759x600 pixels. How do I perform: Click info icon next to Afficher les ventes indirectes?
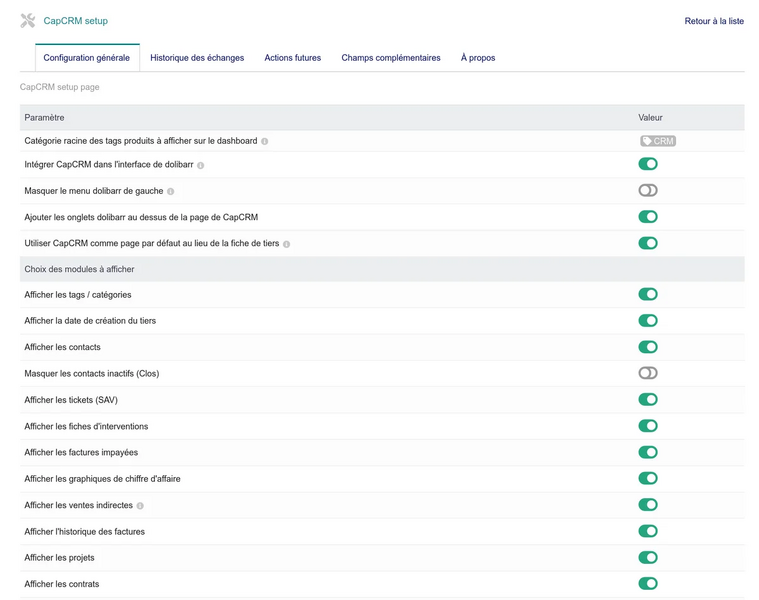pos(140,506)
